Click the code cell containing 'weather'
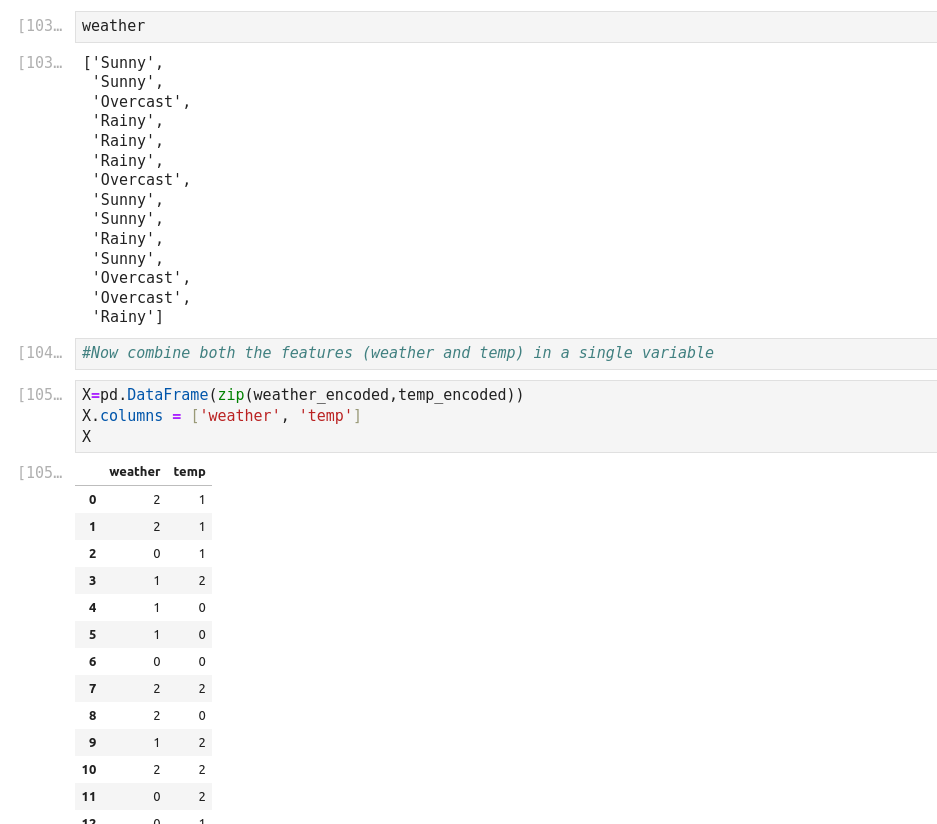937x824 pixels. tap(505, 27)
